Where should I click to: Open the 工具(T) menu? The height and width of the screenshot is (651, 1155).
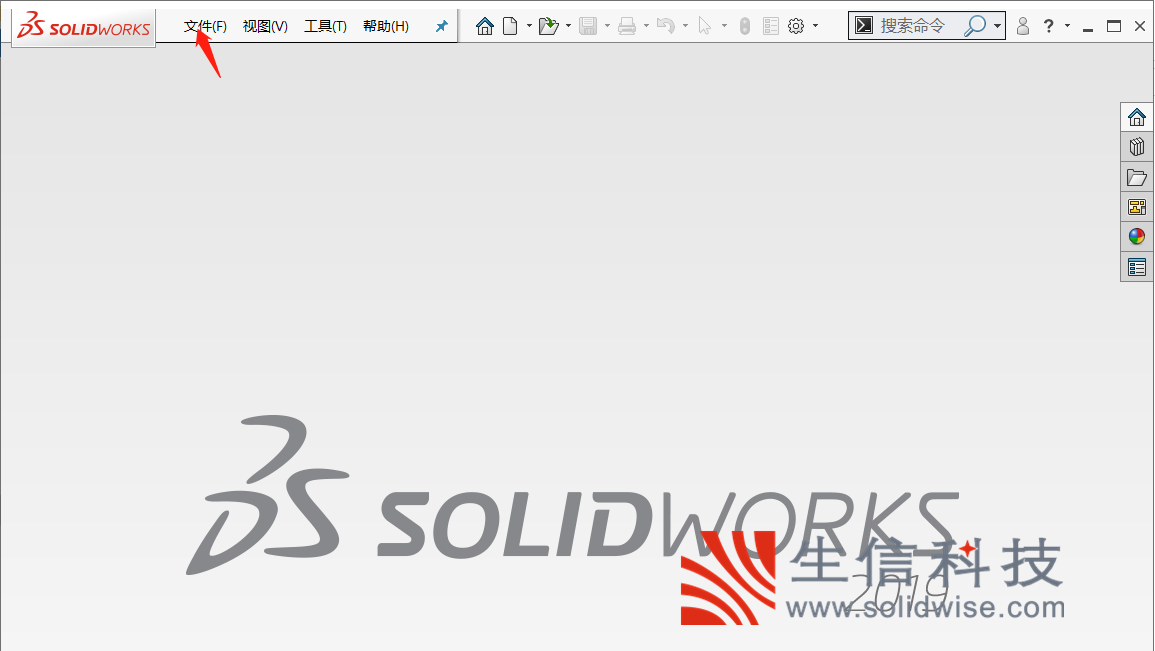click(326, 27)
